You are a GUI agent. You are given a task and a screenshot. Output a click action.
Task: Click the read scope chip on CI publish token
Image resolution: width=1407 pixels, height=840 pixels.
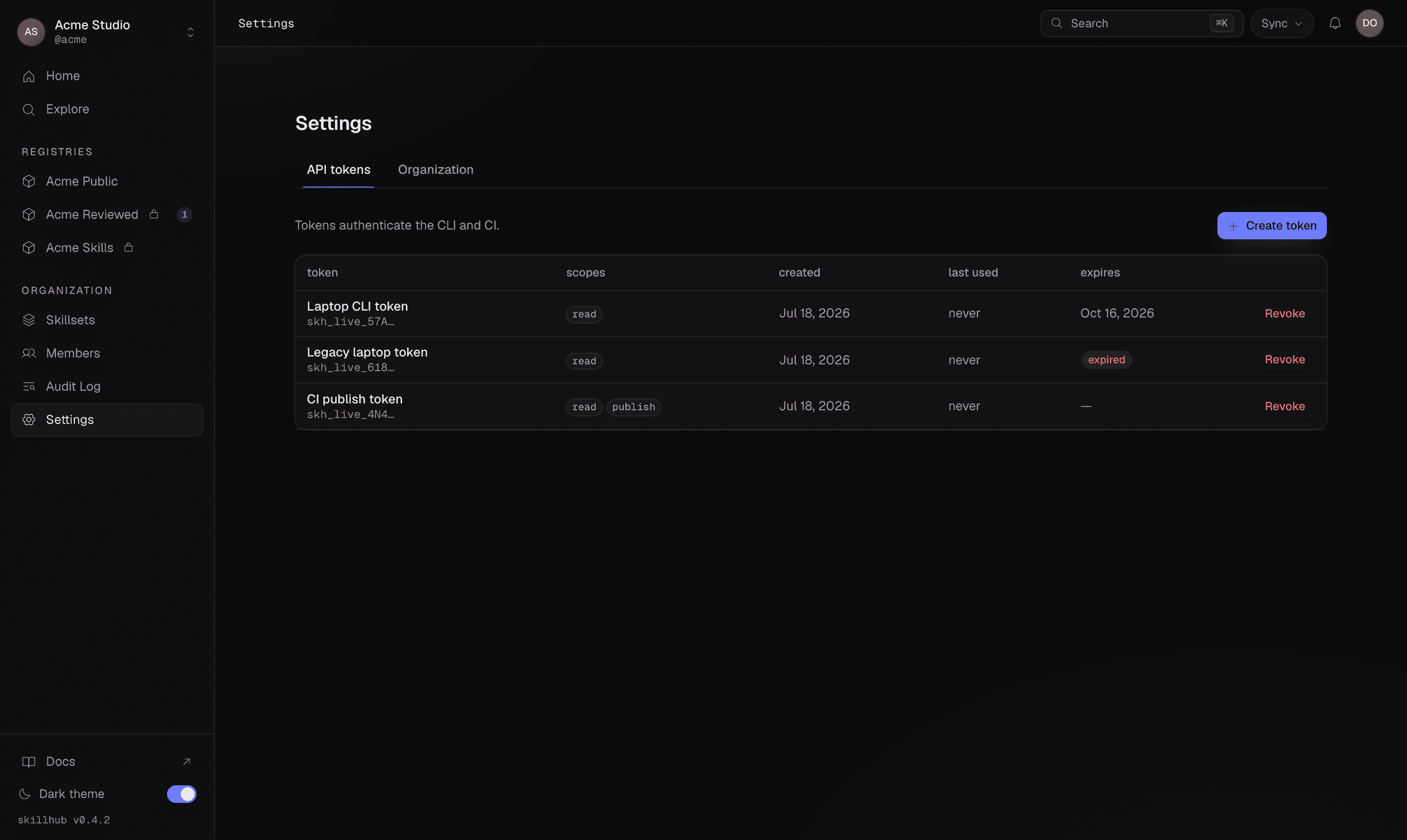click(x=584, y=407)
